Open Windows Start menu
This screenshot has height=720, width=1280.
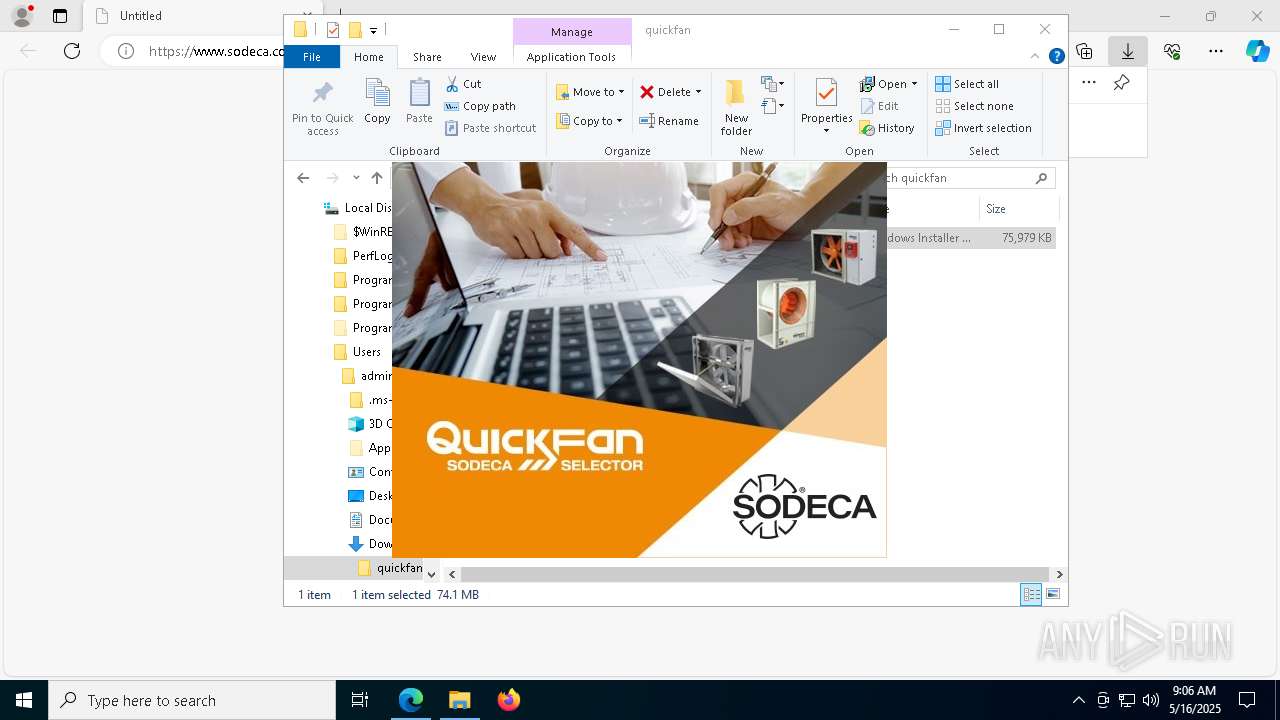click(x=24, y=700)
